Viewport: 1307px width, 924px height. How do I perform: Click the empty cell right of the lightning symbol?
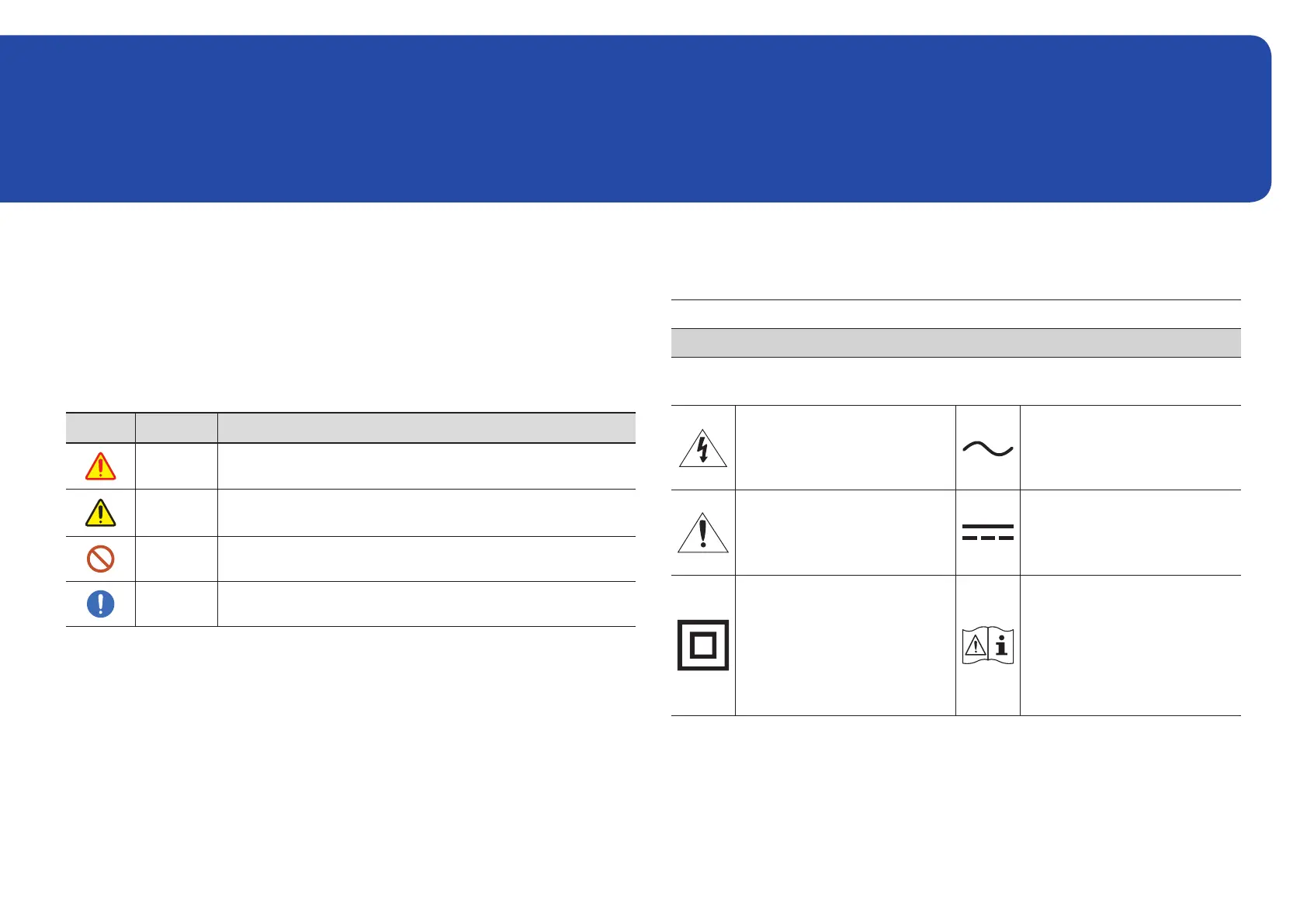(844, 448)
